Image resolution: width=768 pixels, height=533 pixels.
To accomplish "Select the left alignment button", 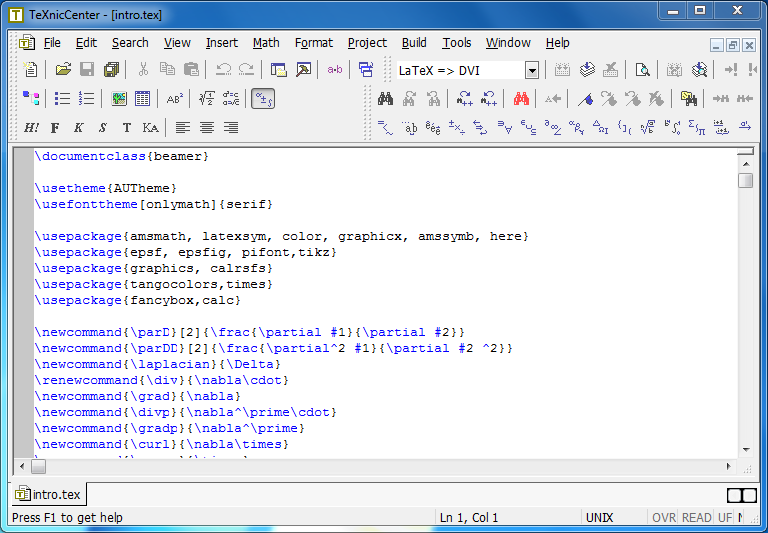I will [183, 128].
